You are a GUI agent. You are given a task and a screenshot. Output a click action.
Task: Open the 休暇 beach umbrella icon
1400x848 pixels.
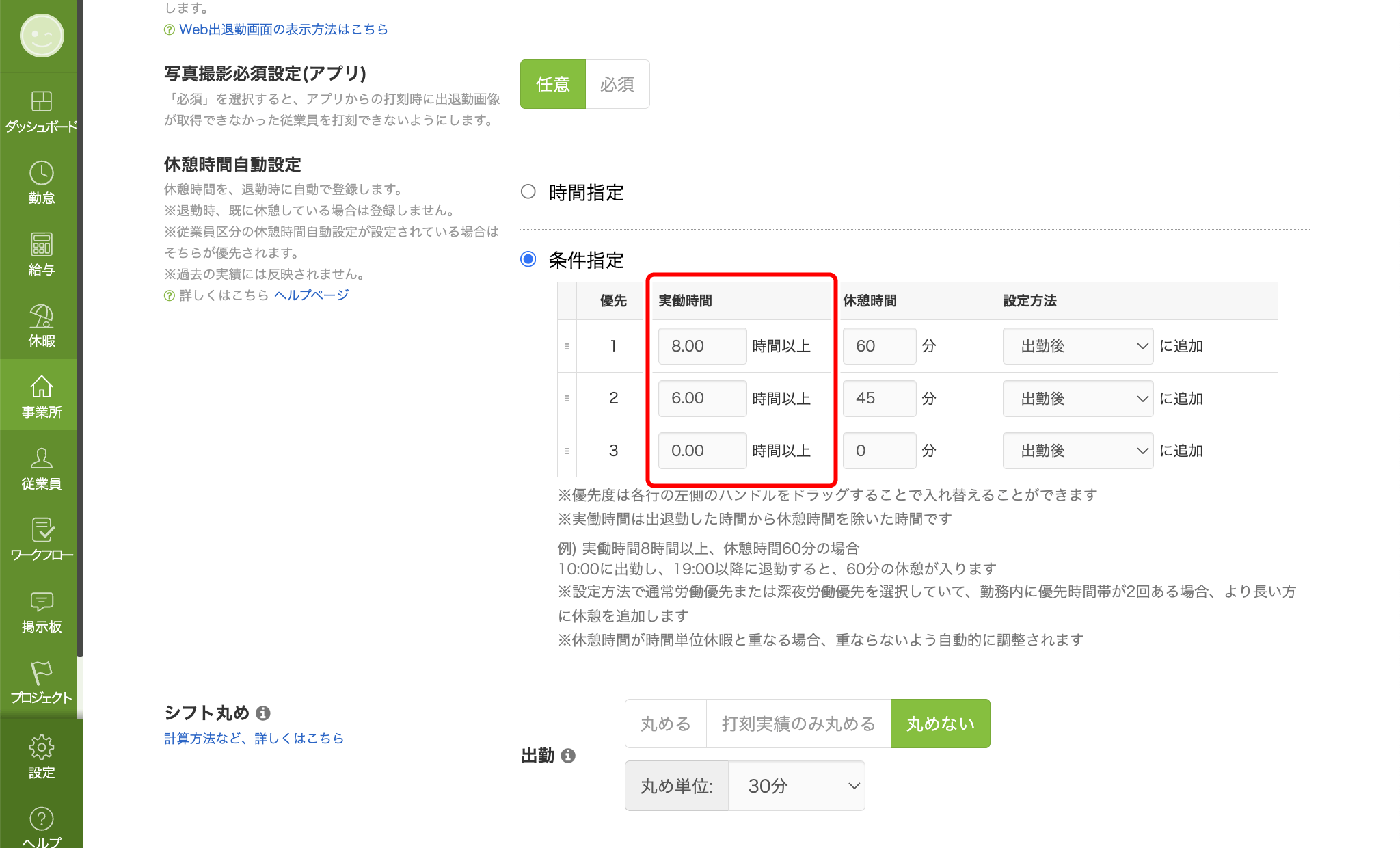point(41,317)
